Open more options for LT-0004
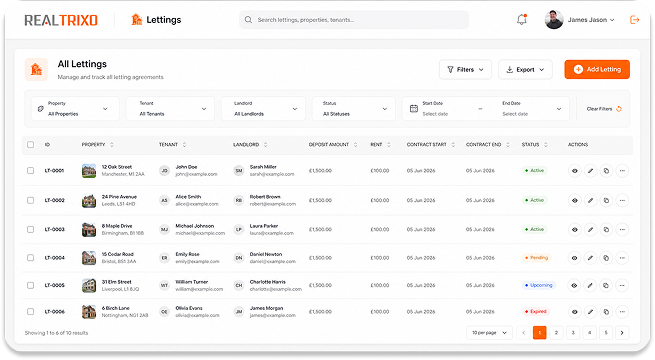655x360 pixels. (622, 258)
